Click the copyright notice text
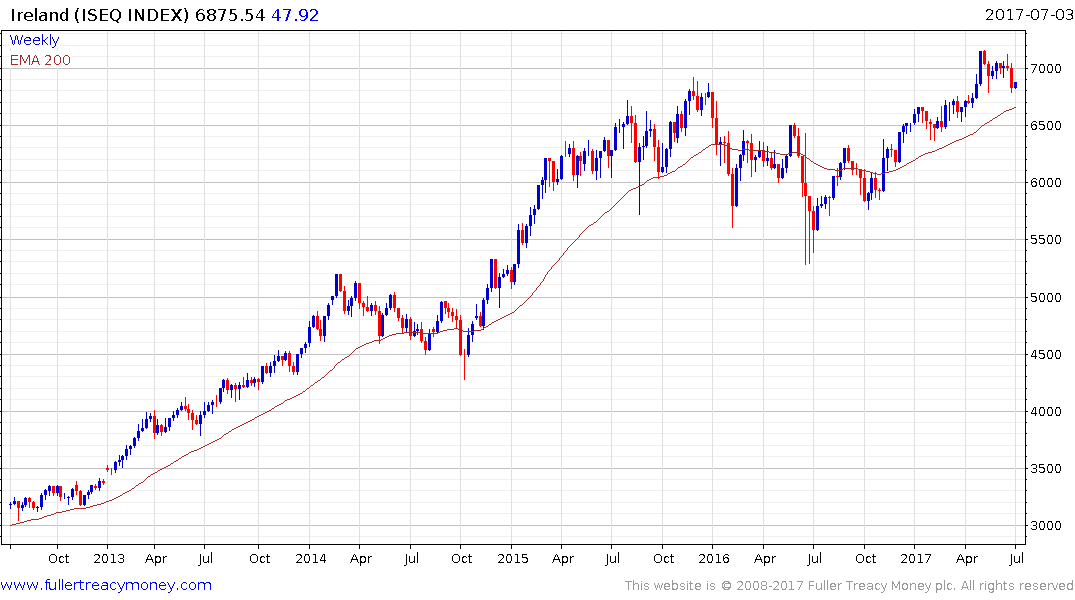 point(849,586)
